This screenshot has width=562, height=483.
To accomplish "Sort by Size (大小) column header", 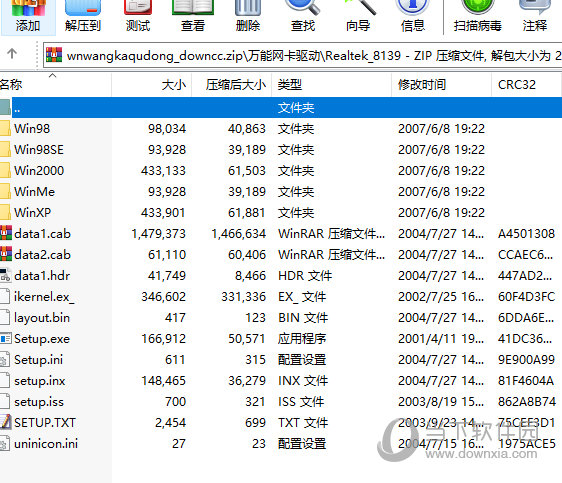I will 152,85.
